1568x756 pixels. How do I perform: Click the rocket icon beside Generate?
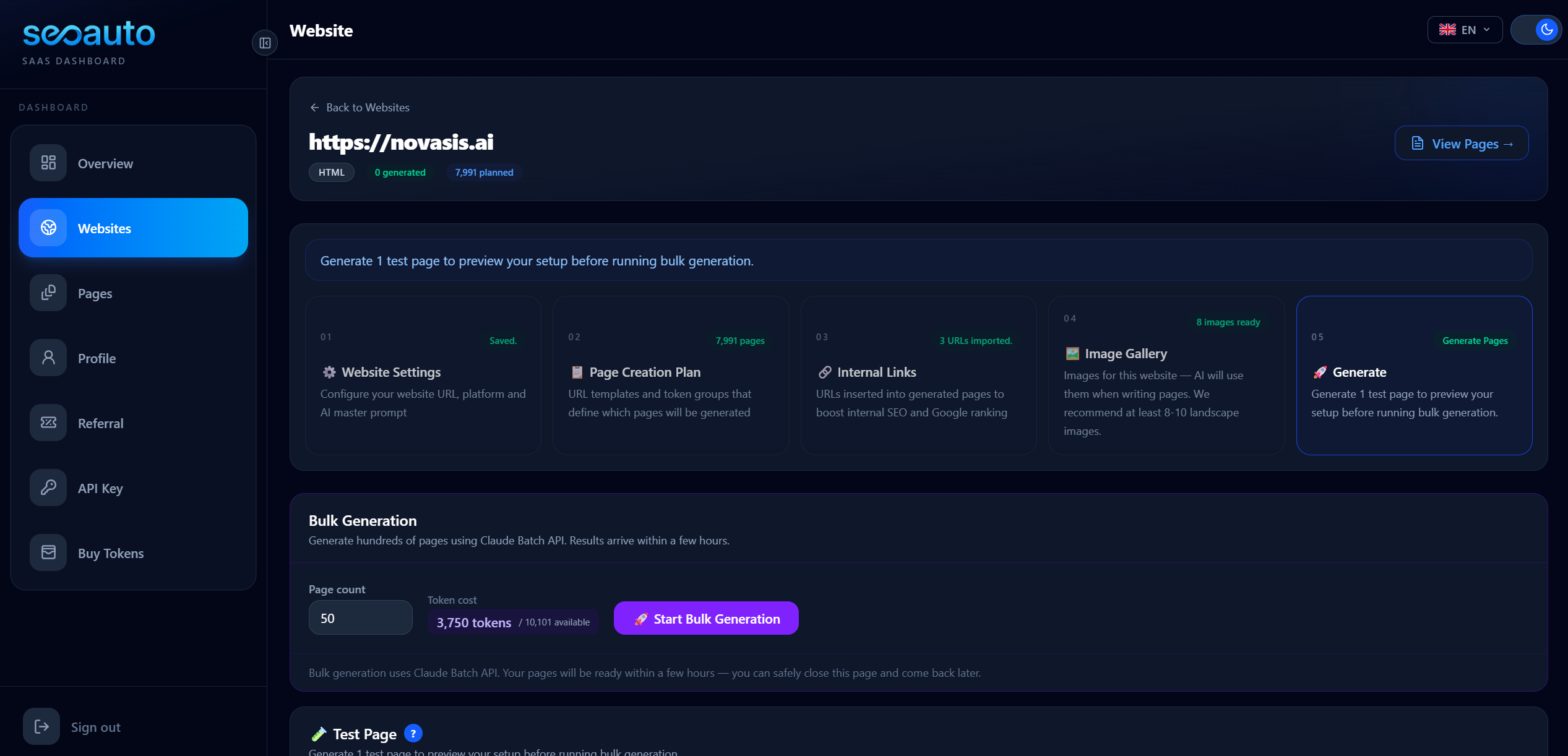pos(1320,372)
